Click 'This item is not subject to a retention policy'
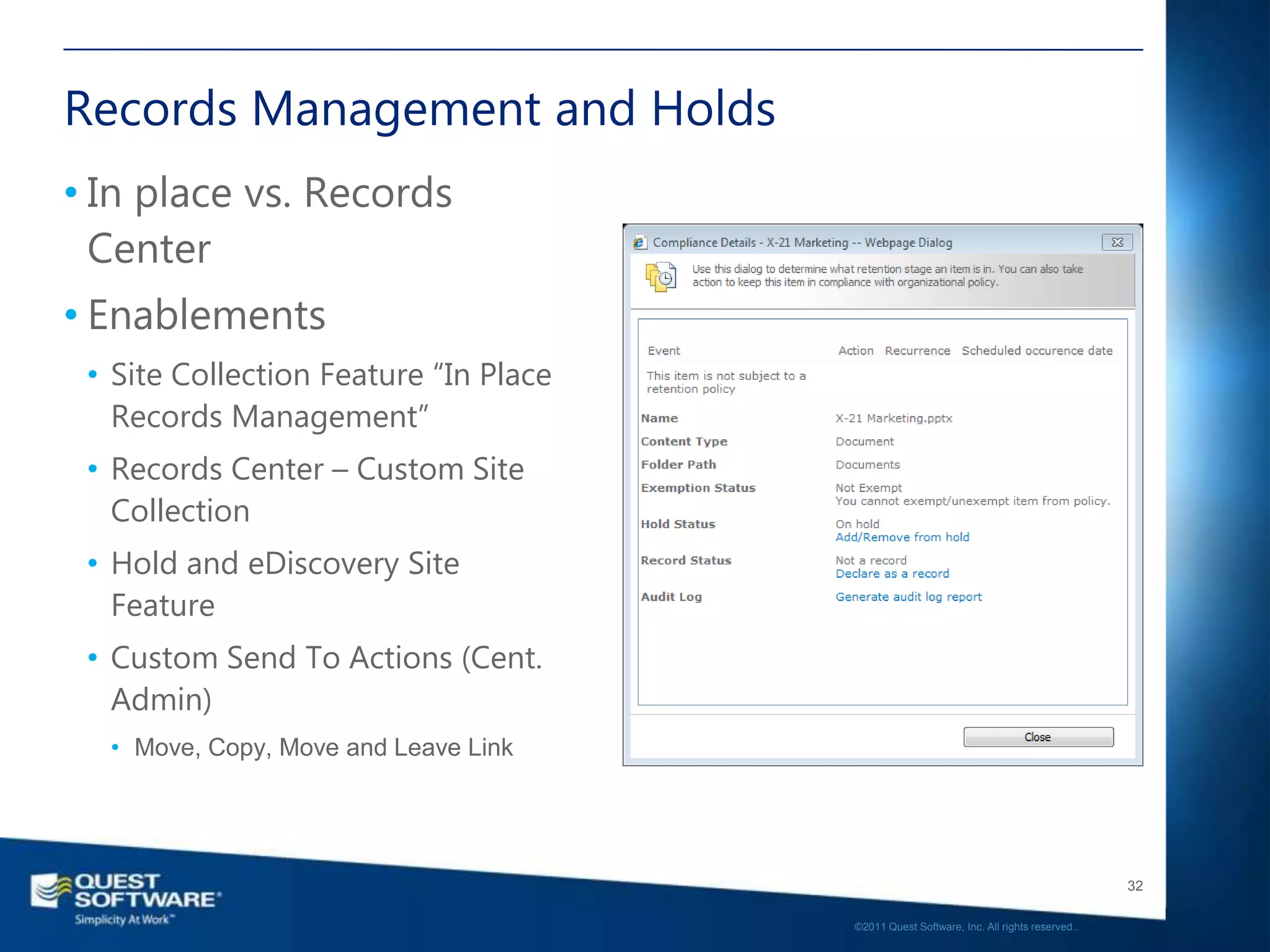Viewport: 1270px width, 952px height. click(726, 382)
